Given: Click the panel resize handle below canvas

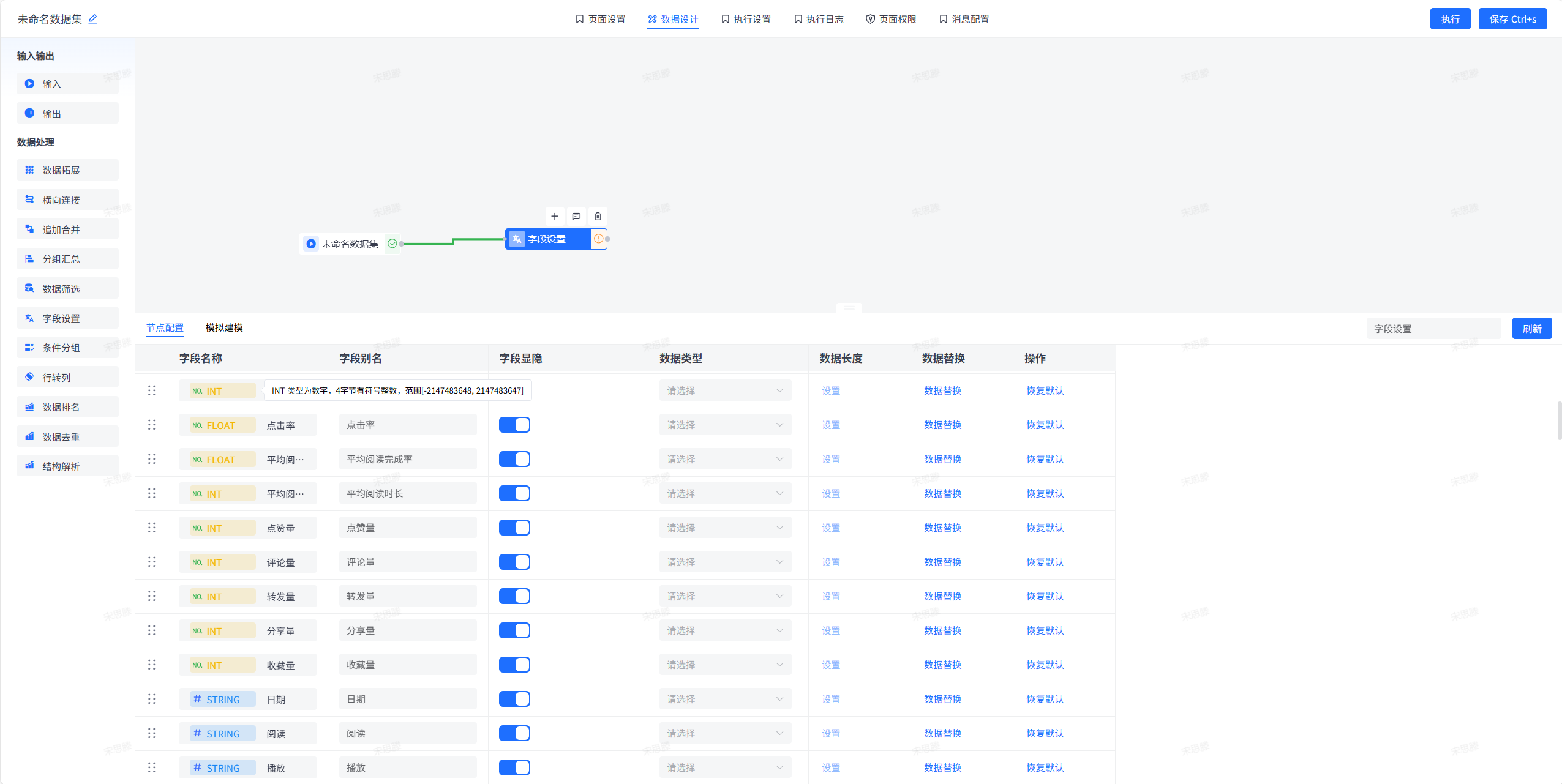Looking at the screenshot, I should coord(849,308).
